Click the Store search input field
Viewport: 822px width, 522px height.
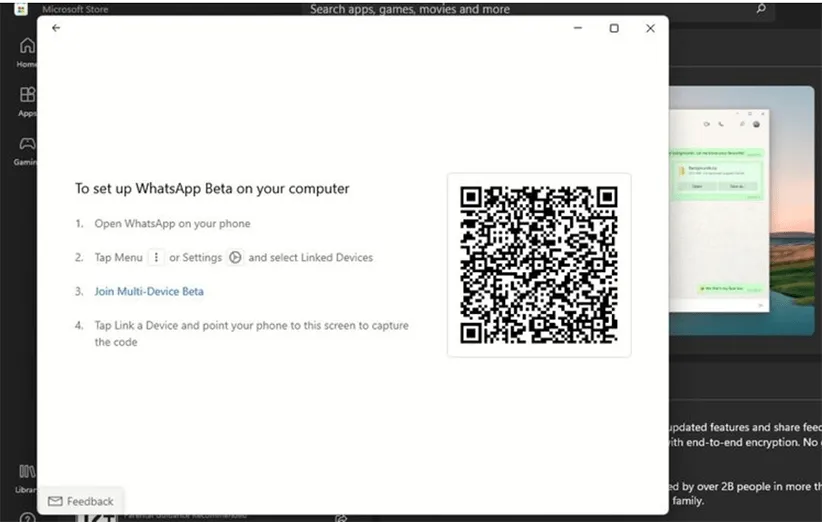[x=520, y=9]
